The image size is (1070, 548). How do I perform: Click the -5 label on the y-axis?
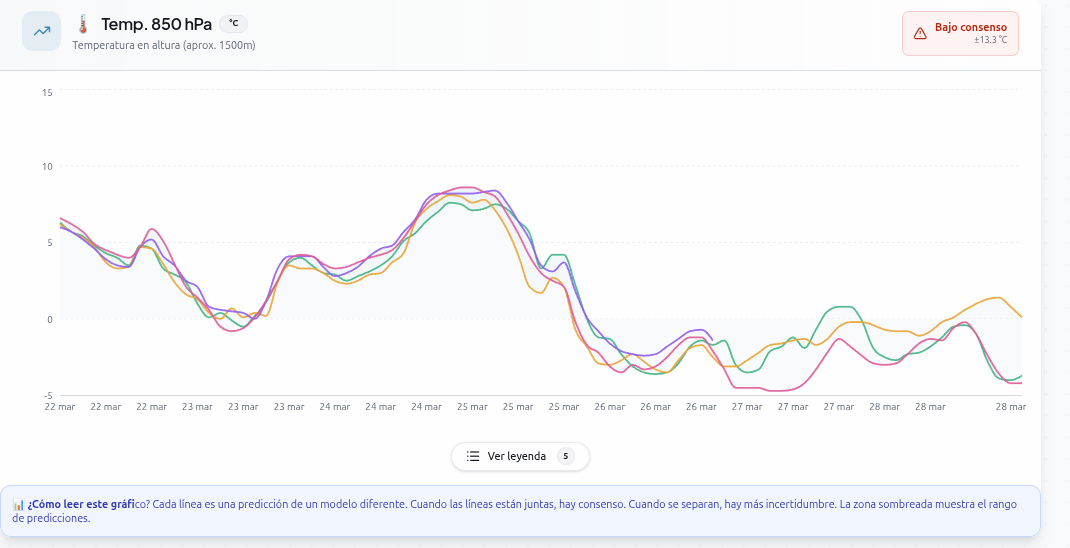tap(47, 395)
